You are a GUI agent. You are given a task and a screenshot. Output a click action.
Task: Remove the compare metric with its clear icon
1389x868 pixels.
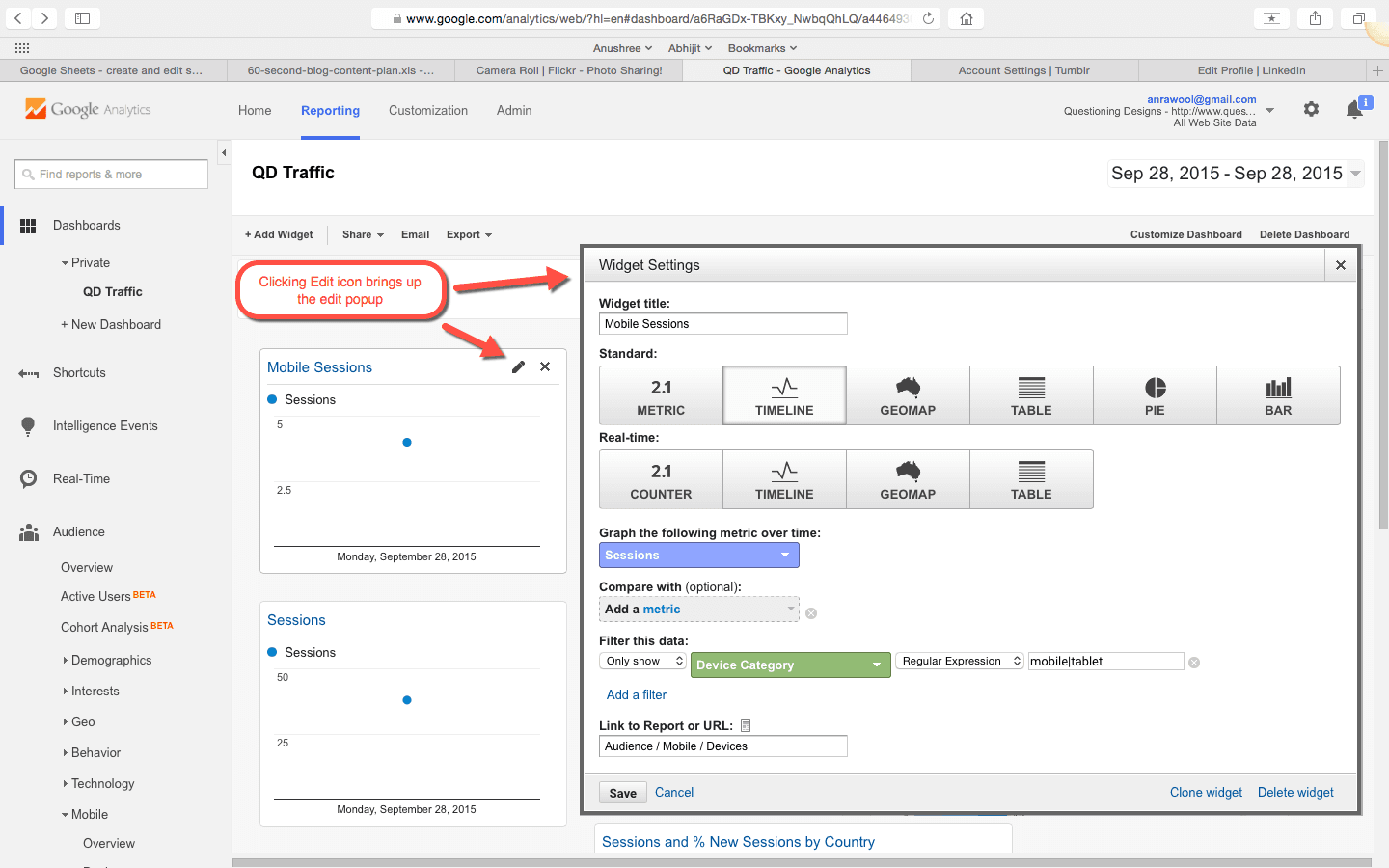pos(811,613)
